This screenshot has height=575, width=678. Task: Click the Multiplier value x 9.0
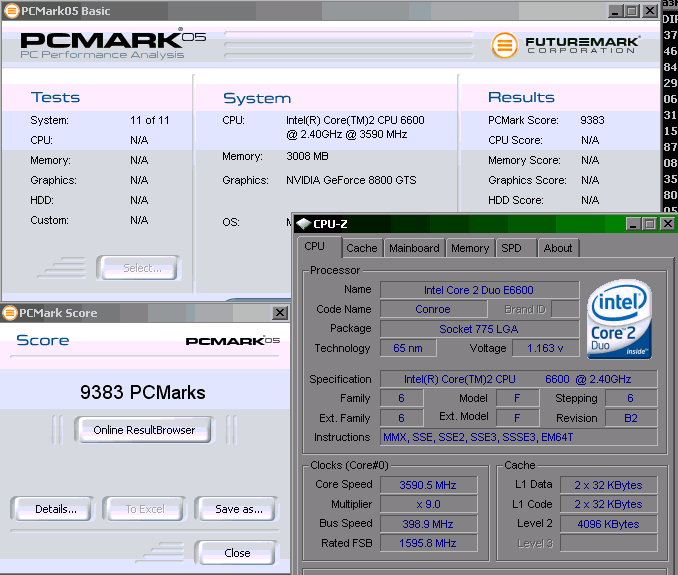(429, 504)
